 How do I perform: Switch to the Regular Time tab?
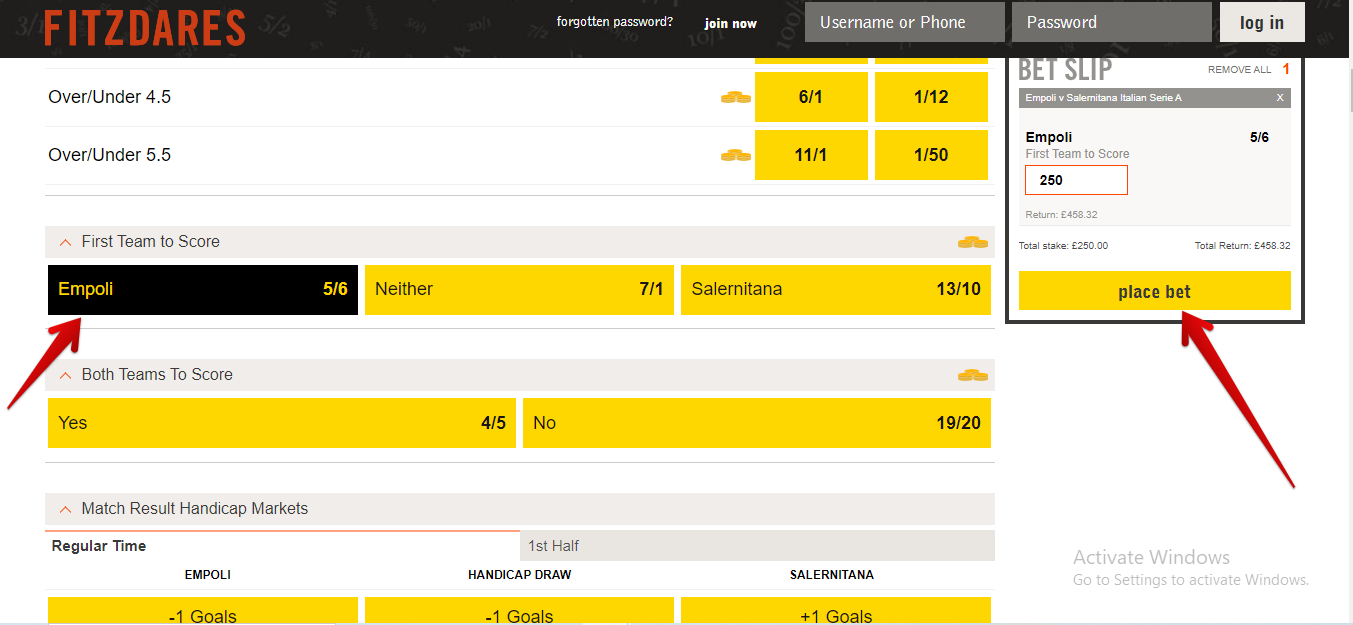282,546
